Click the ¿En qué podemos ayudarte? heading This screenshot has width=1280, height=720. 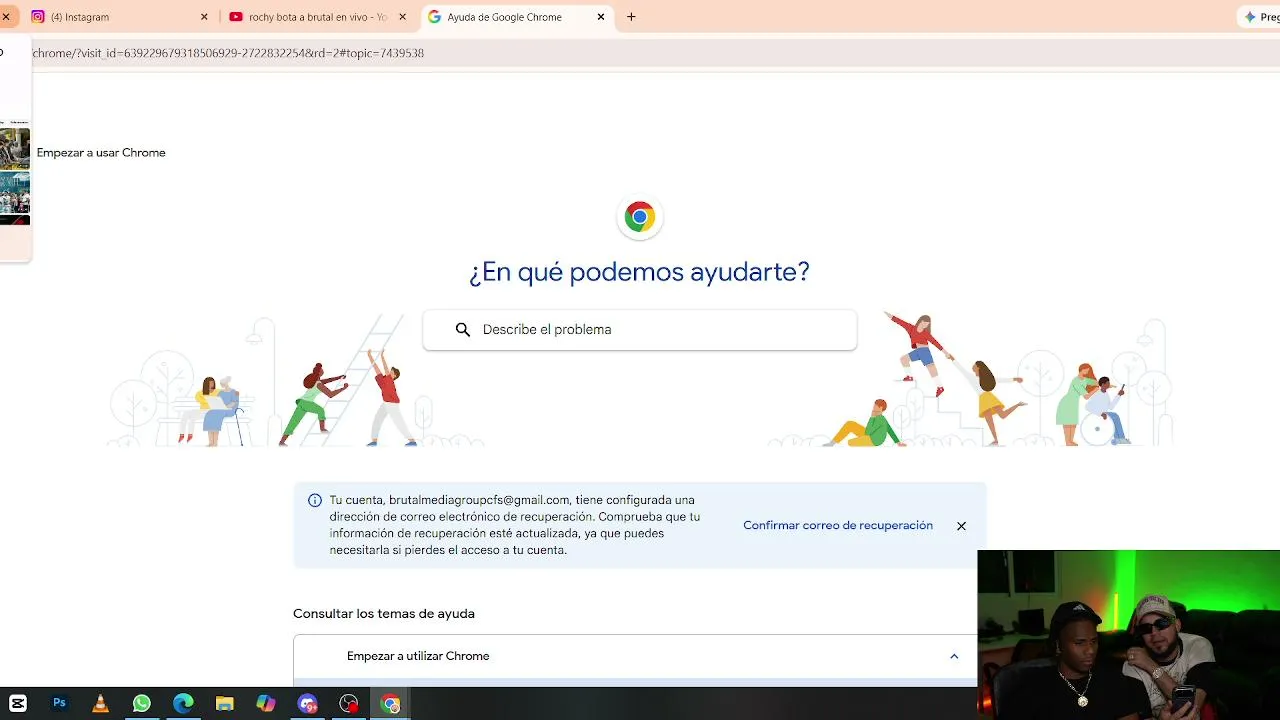pyautogui.click(x=640, y=272)
